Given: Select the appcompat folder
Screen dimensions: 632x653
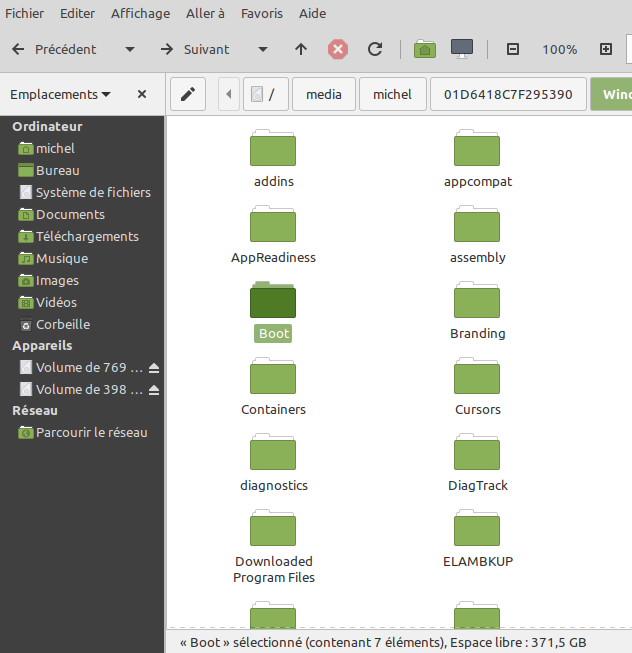Looking at the screenshot, I should pos(477,158).
